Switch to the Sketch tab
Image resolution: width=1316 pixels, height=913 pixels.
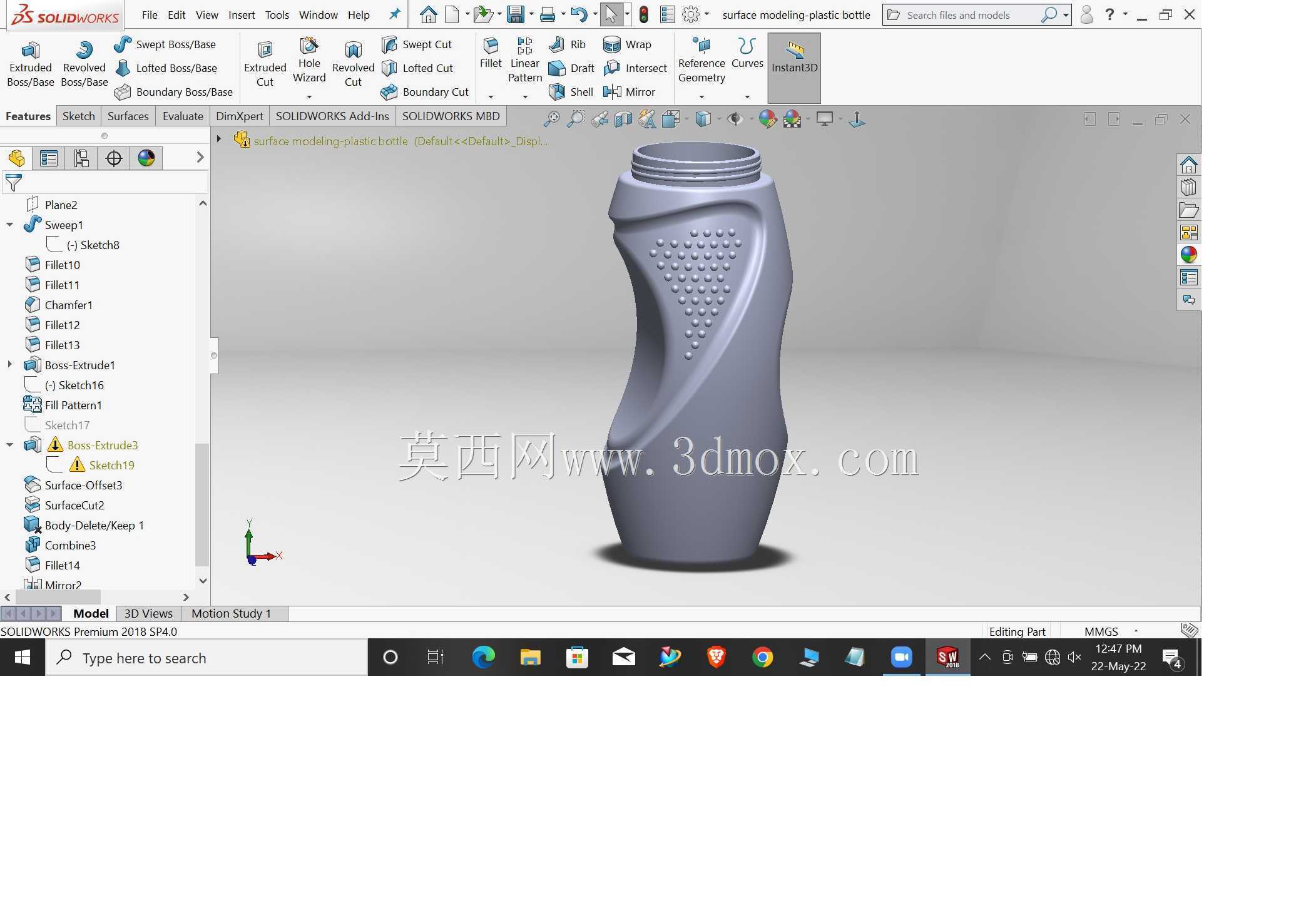pos(78,116)
